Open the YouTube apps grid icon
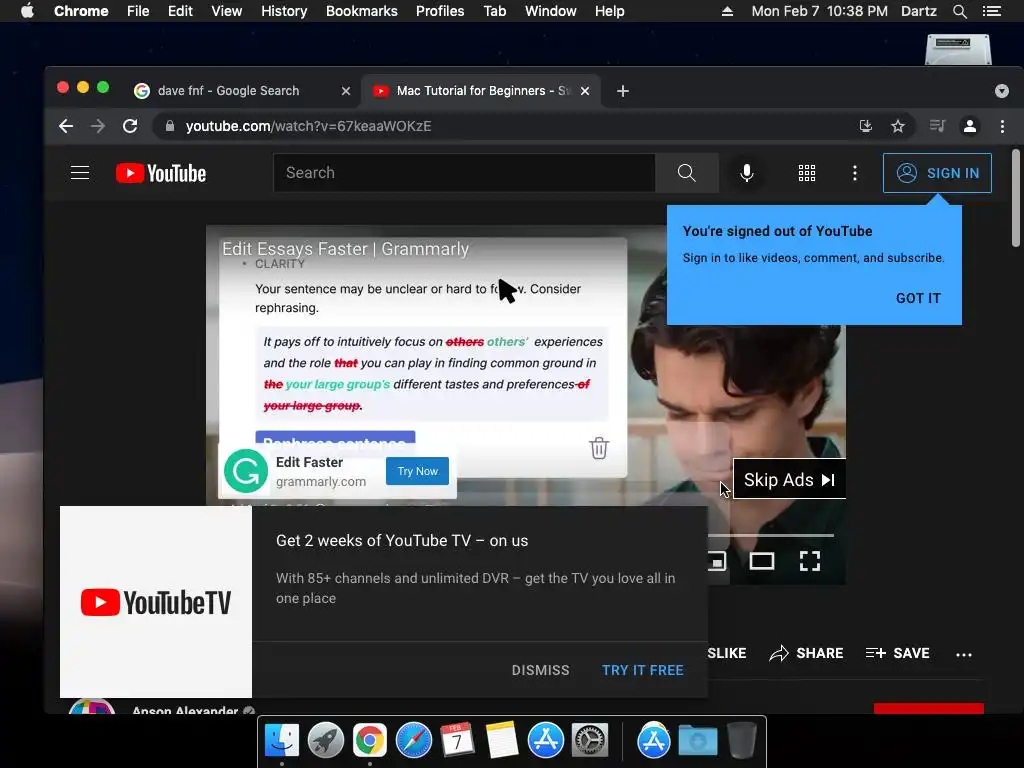This screenshot has width=1024, height=768. tap(807, 173)
